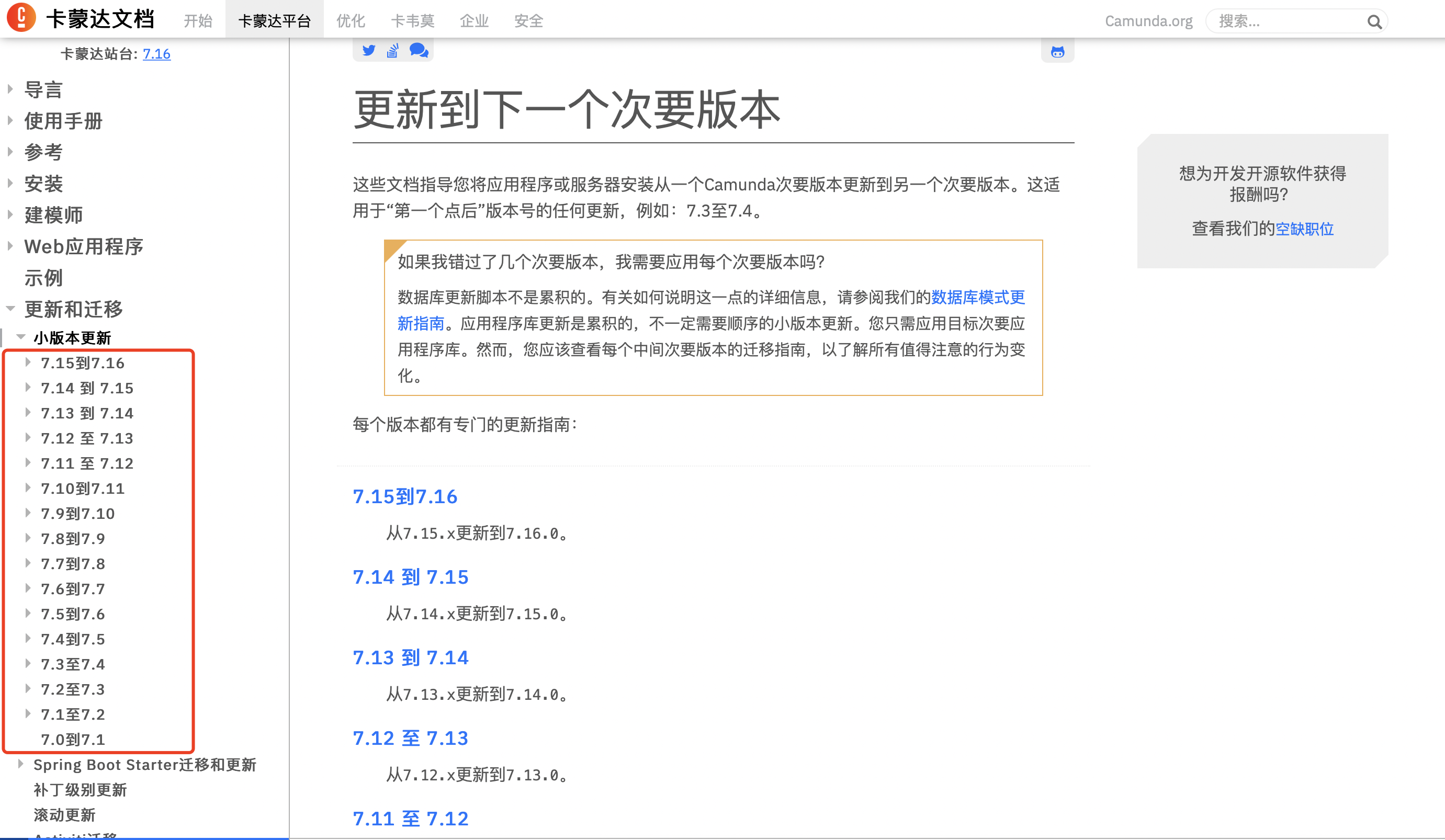The image size is (1445, 840).
Task: Expand the 7.15到7.16 tree item
Action: 28,362
